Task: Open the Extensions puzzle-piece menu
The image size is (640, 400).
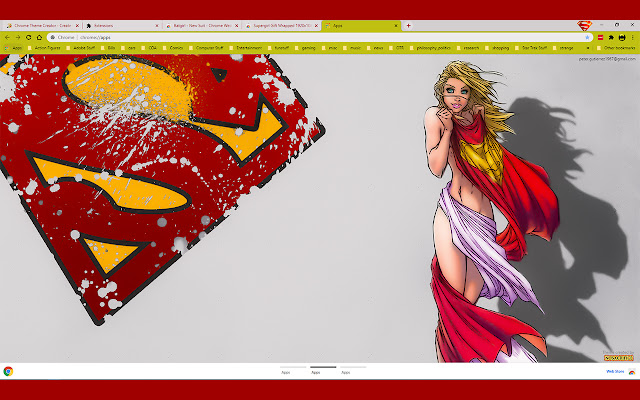Action: pyautogui.click(x=611, y=37)
